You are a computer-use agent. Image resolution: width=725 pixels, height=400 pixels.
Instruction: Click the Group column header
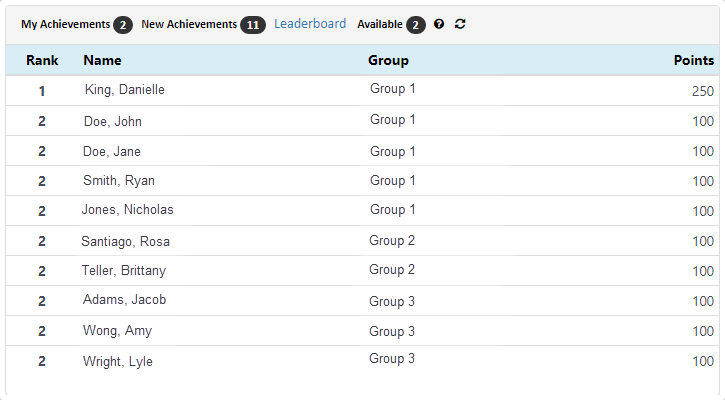coord(388,60)
